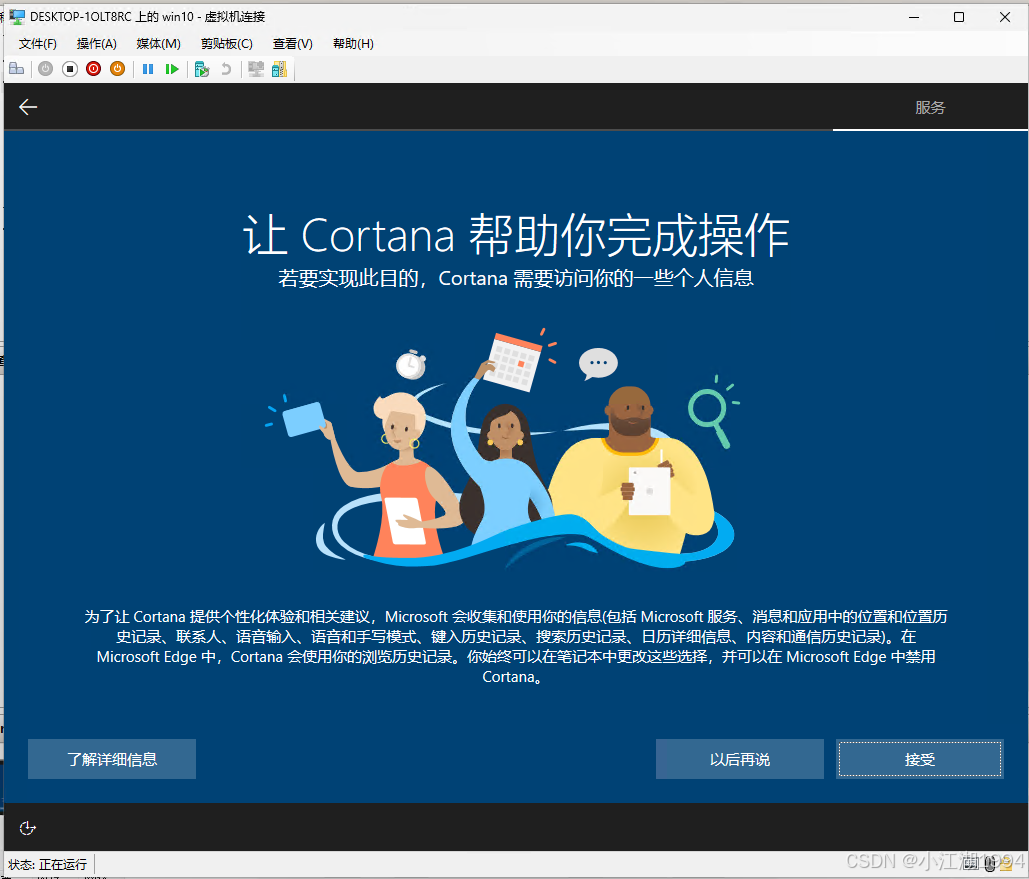The height and width of the screenshot is (879, 1029).
Task: Create a checkpoint using the toolbar icon
Action: coord(201,69)
